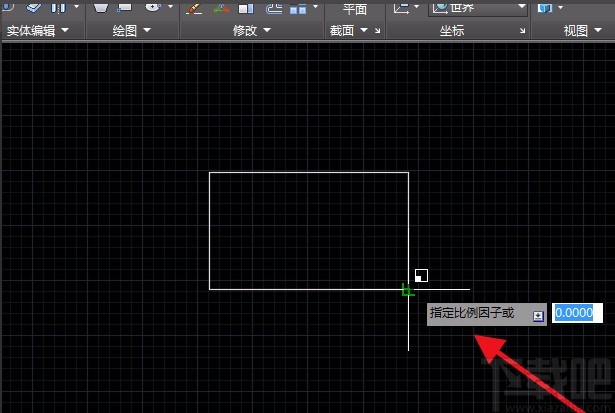
Task: Click the UCS icon in the coordinates panel
Action: [401, 8]
